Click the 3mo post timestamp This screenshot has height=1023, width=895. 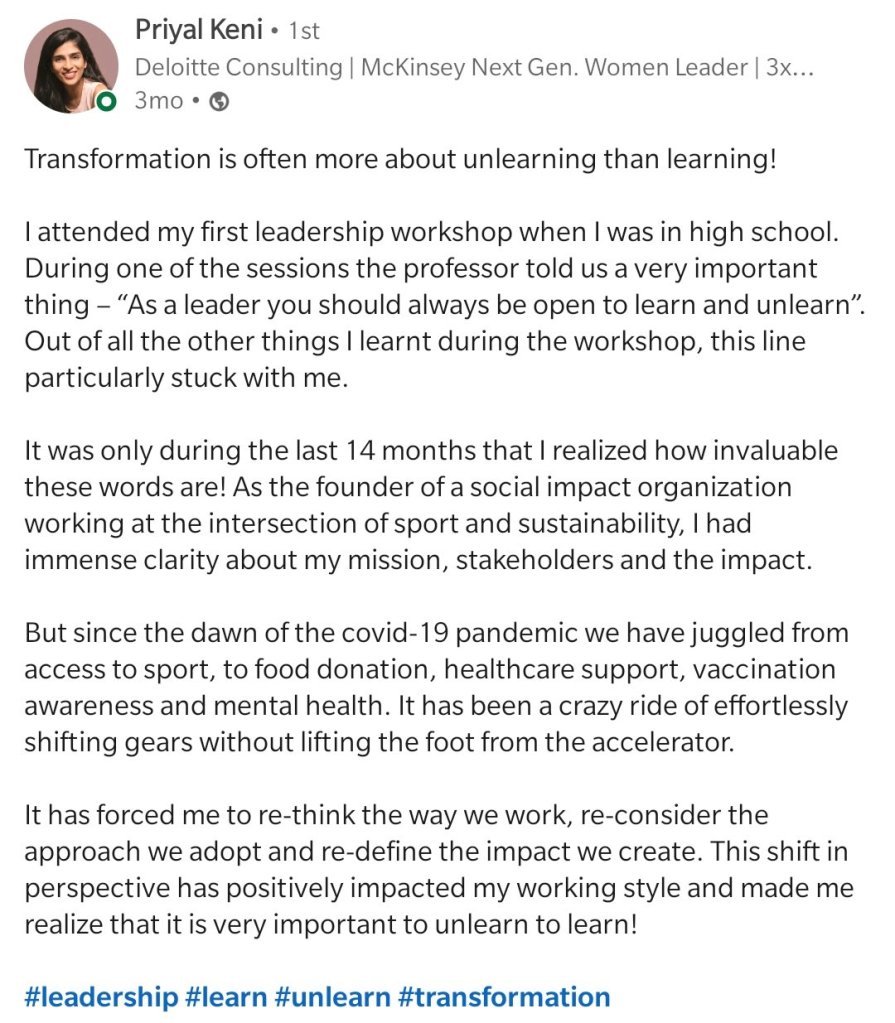click(159, 102)
